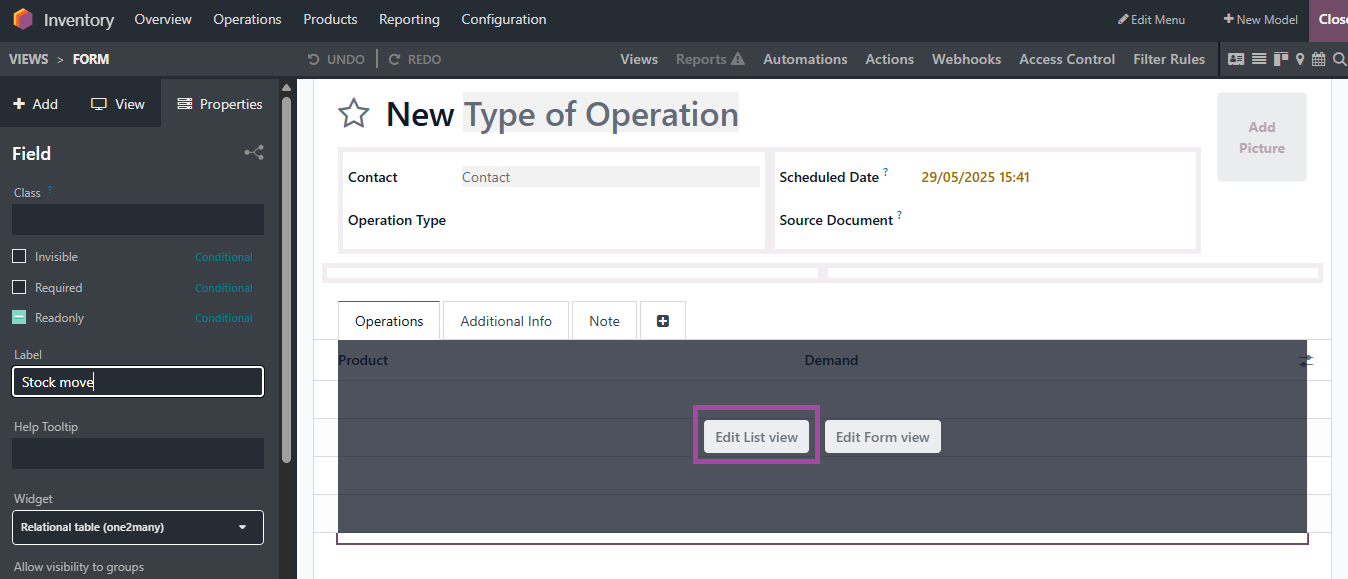This screenshot has width=1348, height=579.
Task: Click New Model in top bar
Action: [x=1260, y=19]
